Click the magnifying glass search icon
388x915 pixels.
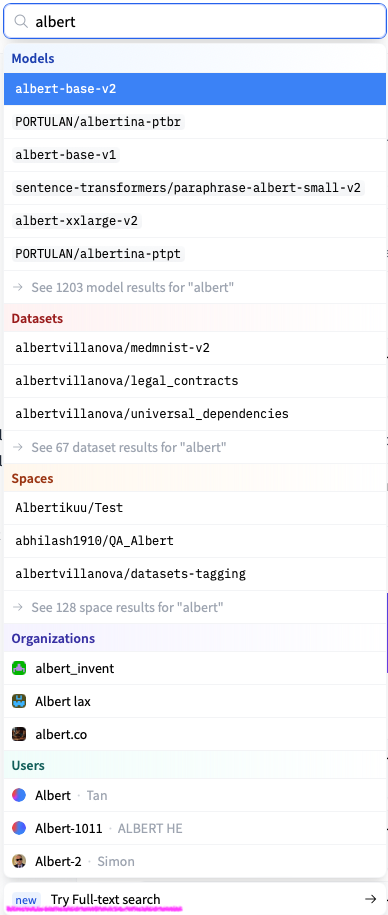21,22
